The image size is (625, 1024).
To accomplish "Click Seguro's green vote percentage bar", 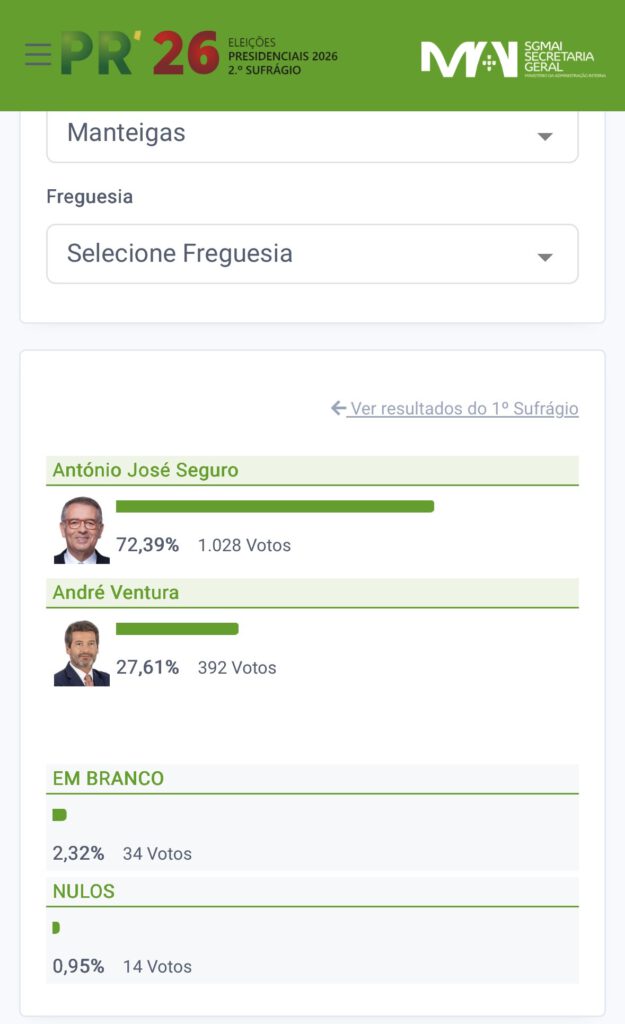I will pyautogui.click(x=275, y=506).
